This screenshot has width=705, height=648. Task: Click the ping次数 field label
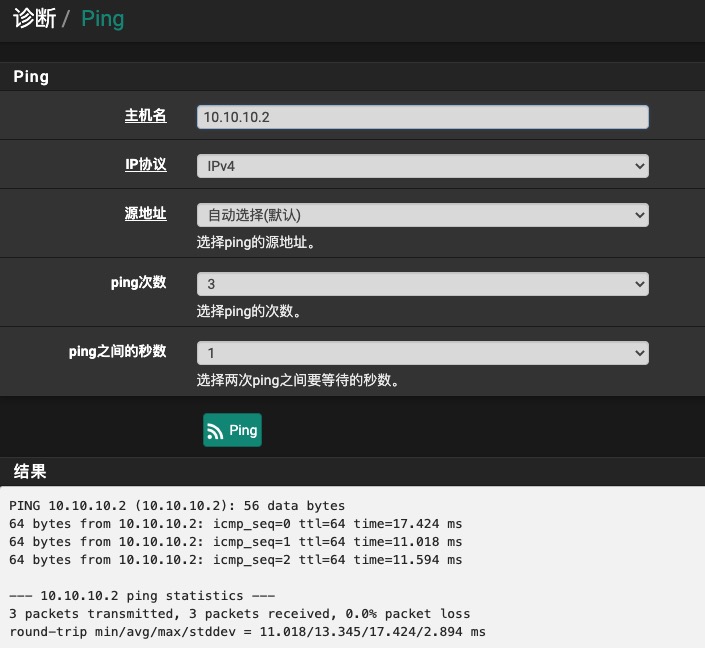pos(138,282)
